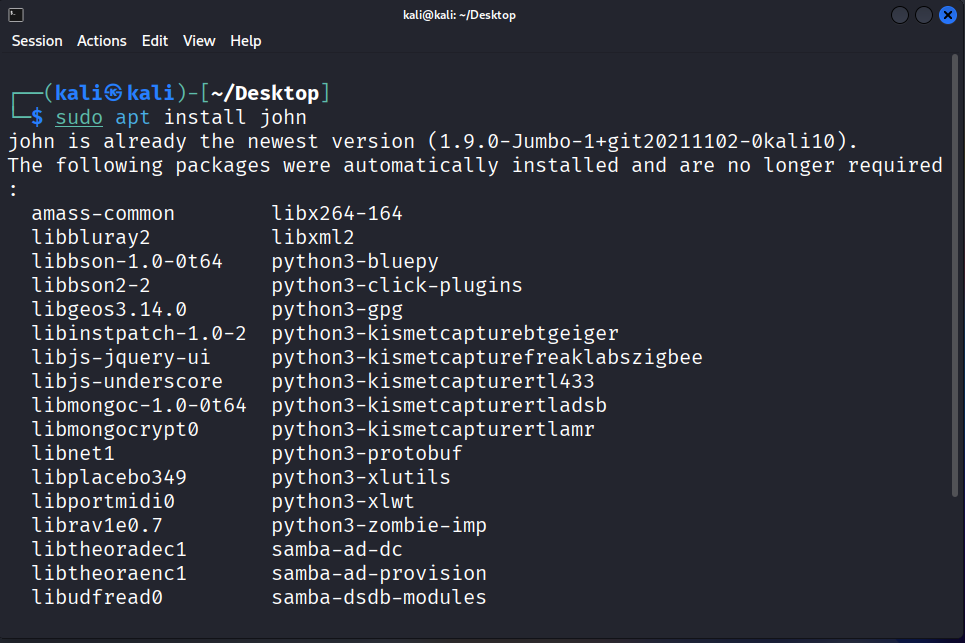Click the terminal icon in title bar
Viewport: 965px width, 643px height.
(16, 15)
